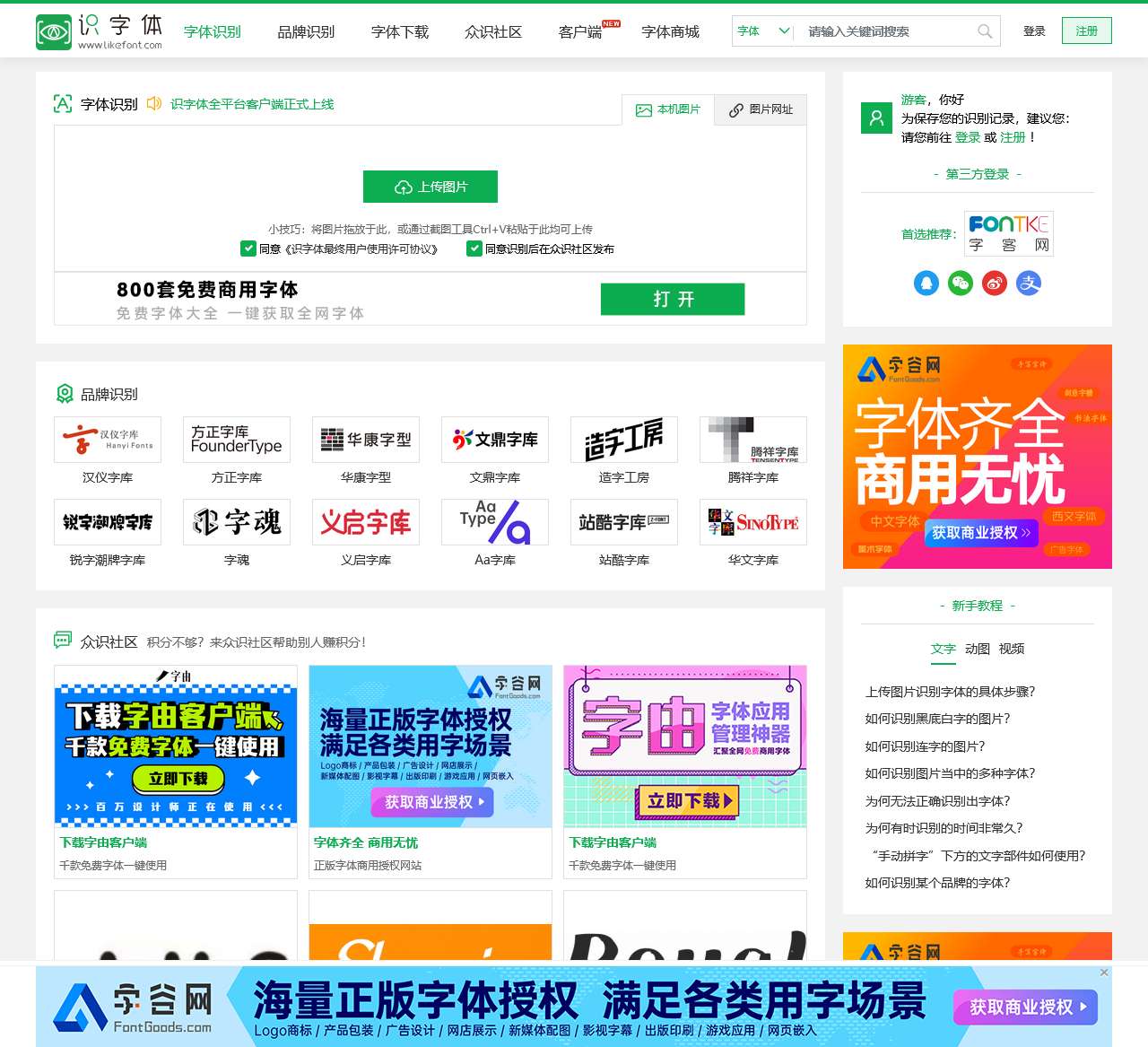Click the 字体齐全 商用无忧 sidebar ad
Screen dimensions: 1148x1047
point(978,457)
